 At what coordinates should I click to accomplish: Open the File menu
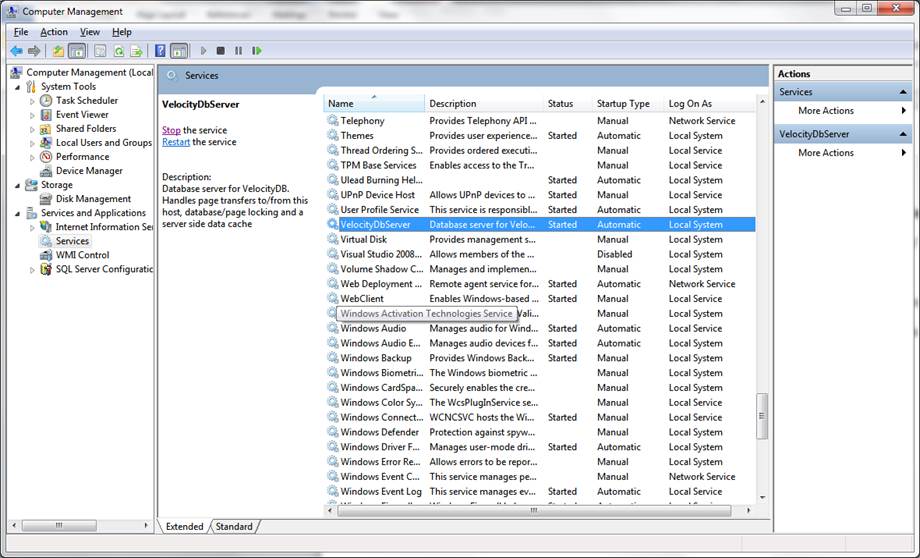pos(21,32)
